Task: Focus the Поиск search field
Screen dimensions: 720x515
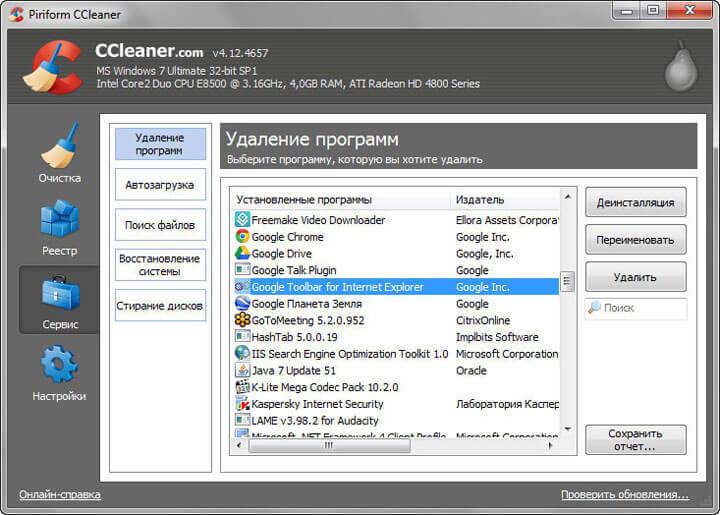Action: [x=636, y=308]
